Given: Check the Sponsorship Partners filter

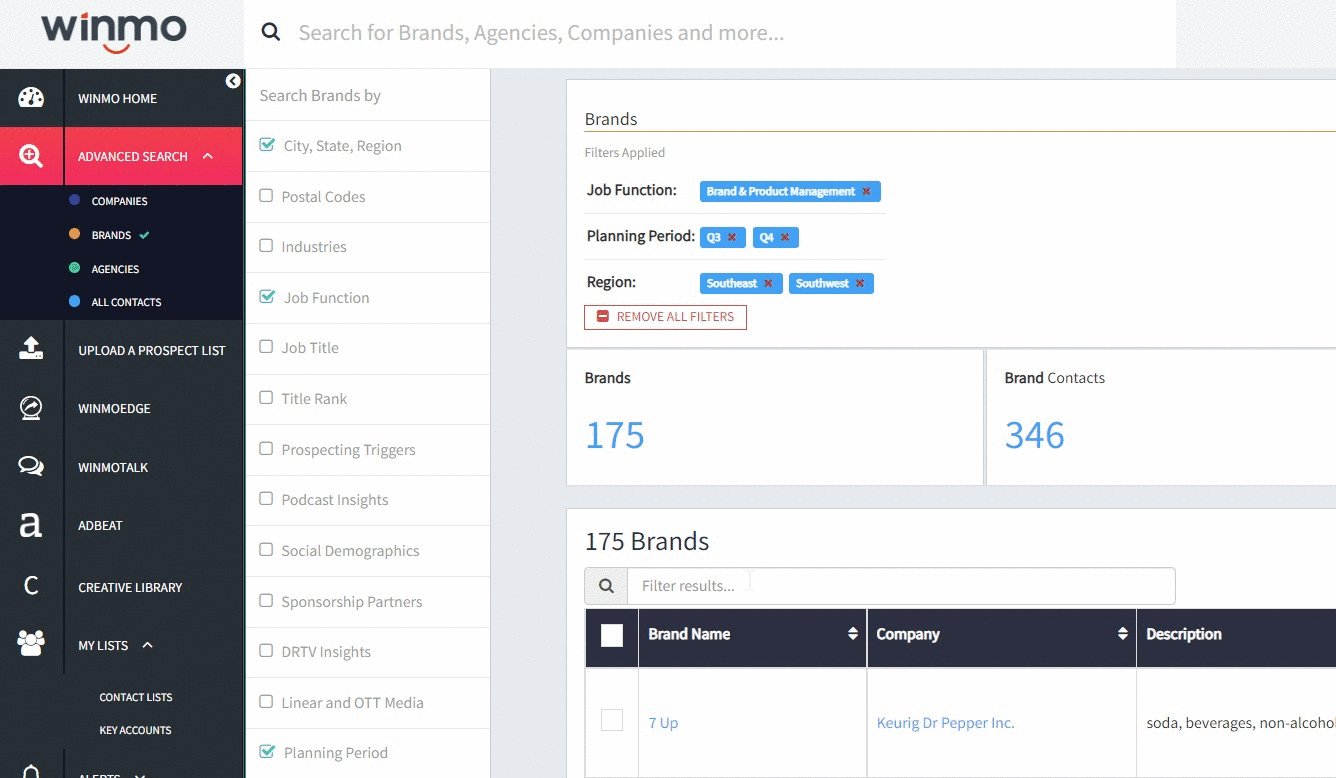Looking at the screenshot, I should [266, 601].
